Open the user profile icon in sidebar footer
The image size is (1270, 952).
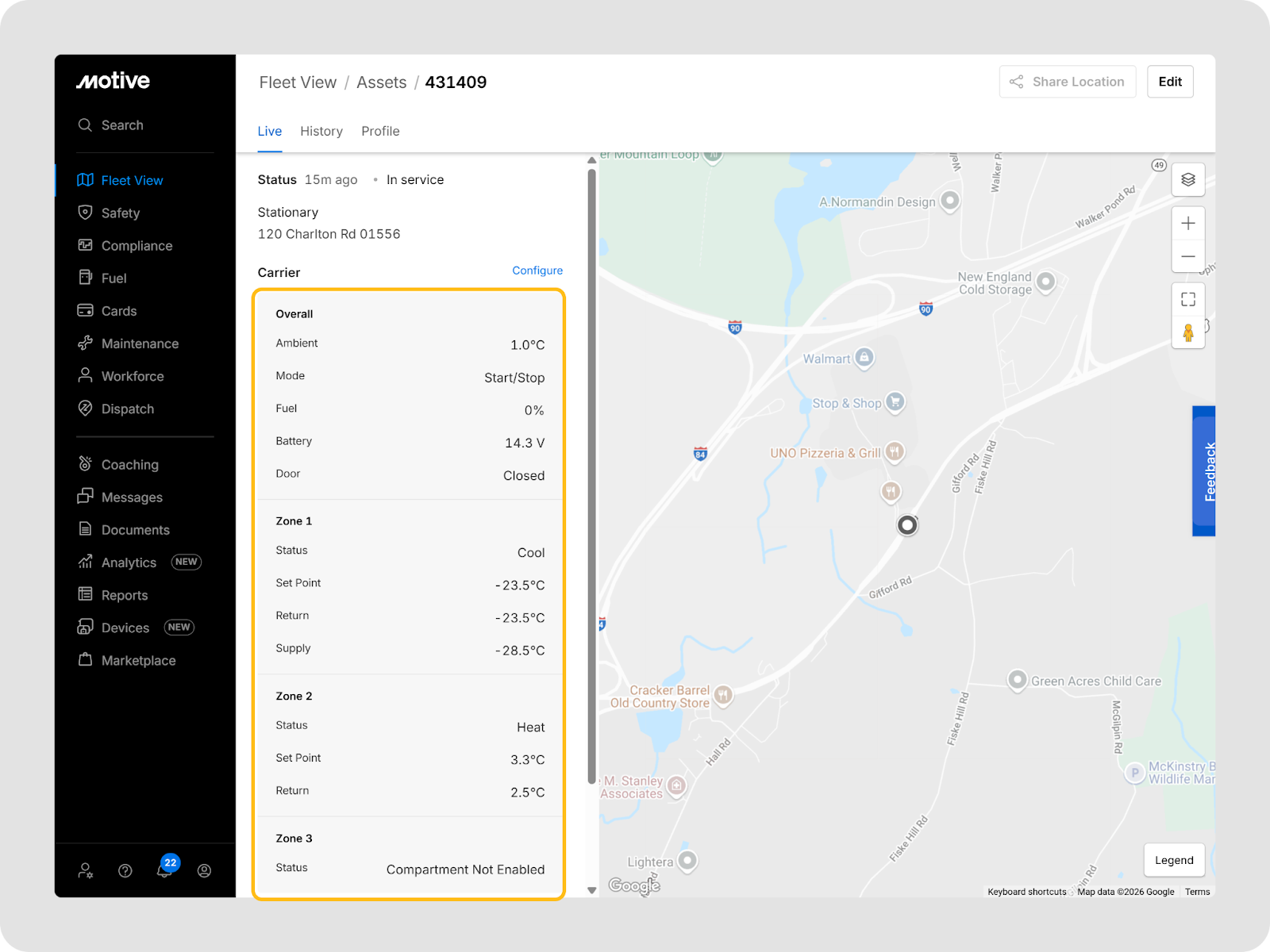pyautogui.click(x=204, y=870)
